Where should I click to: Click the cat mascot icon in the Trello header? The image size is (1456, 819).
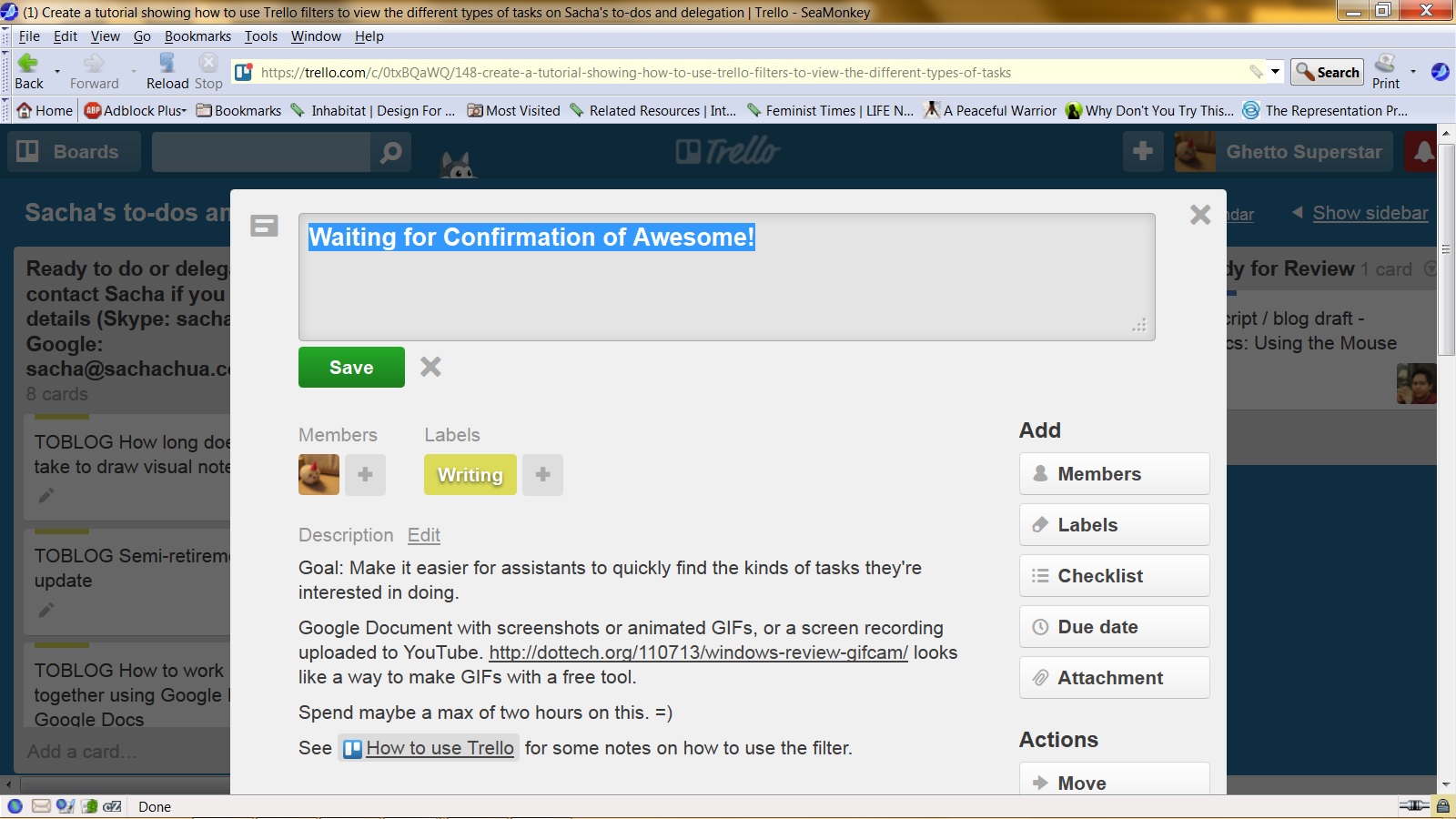tap(457, 165)
